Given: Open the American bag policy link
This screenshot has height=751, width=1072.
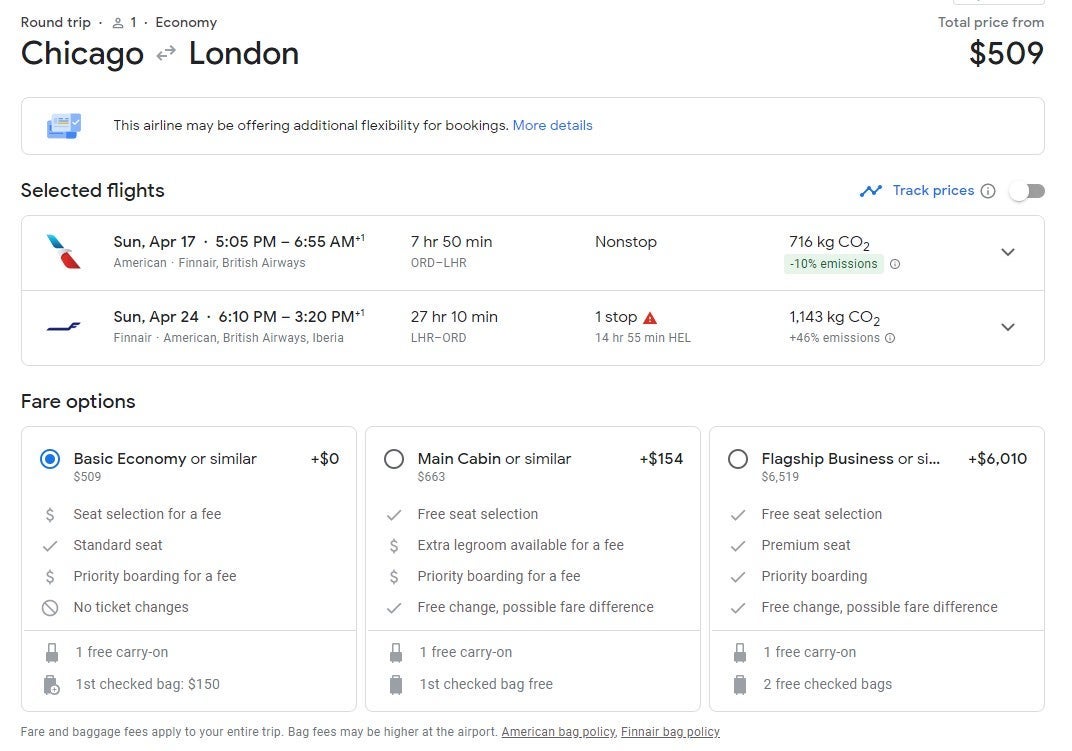Looking at the screenshot, I should (557, 732).
